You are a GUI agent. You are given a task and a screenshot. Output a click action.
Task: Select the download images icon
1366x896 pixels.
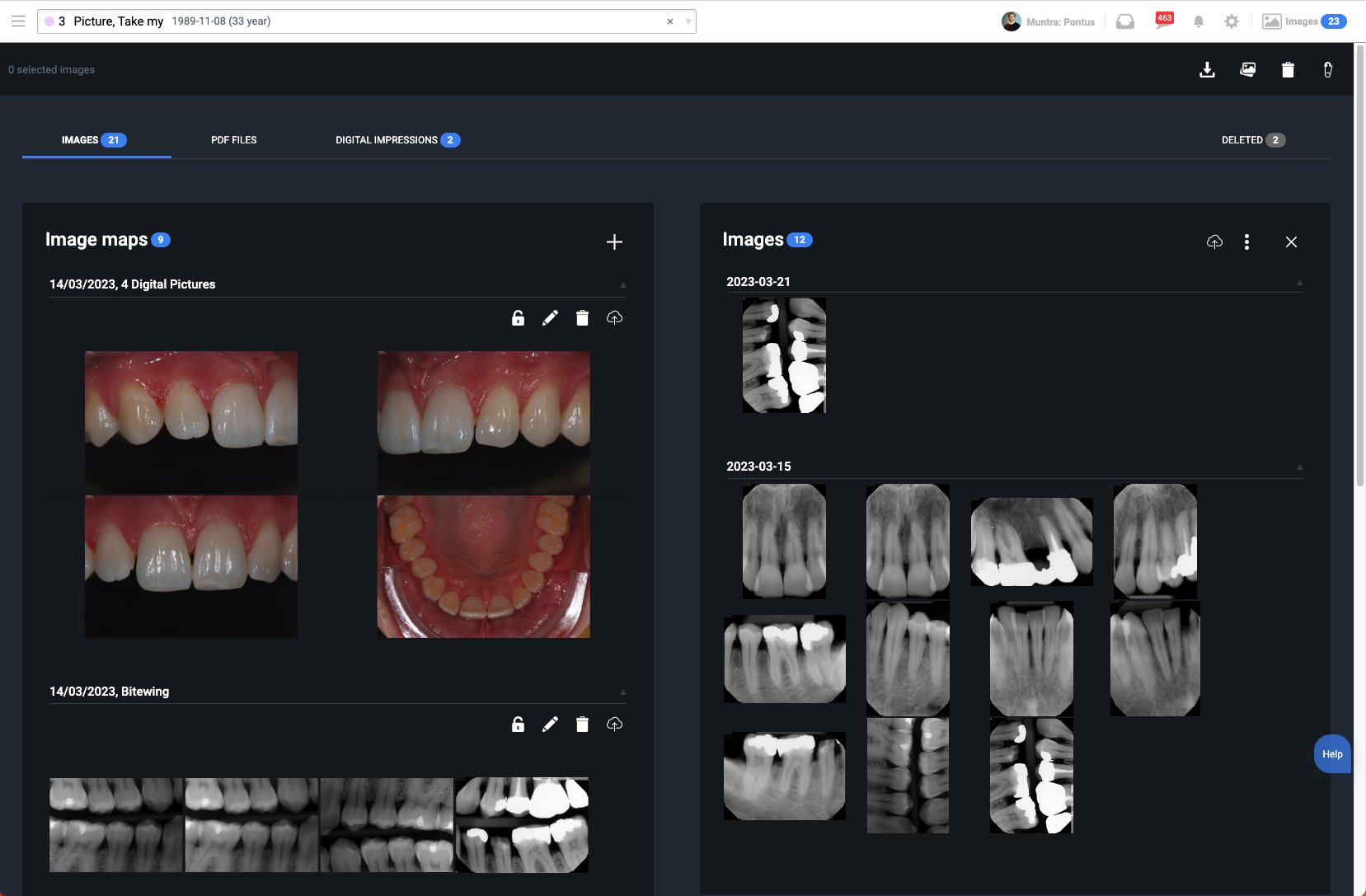click(x=1207, y=69)
